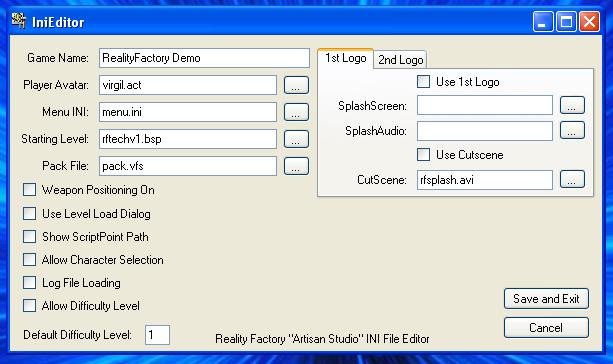Browse for Player Avatar file

296,85
